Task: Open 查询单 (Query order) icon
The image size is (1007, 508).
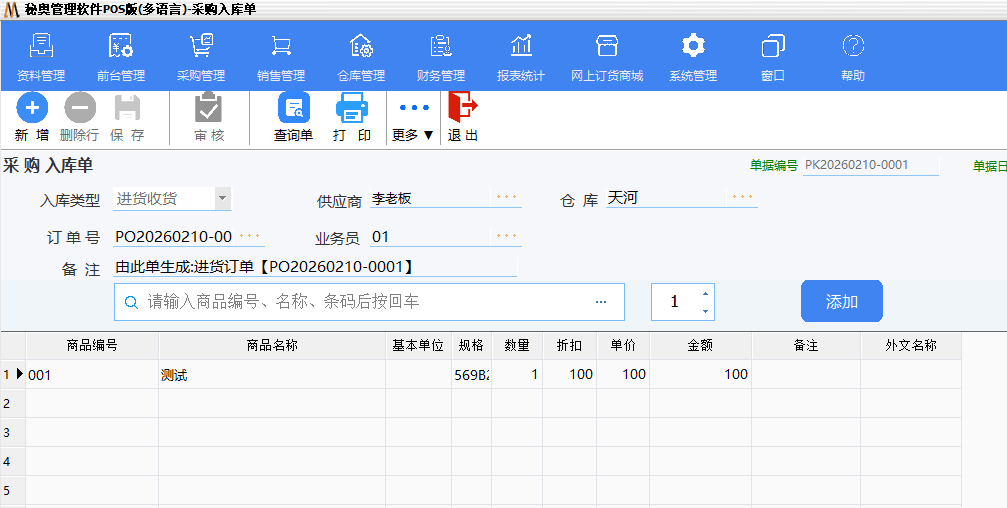Action: (293, 108)
